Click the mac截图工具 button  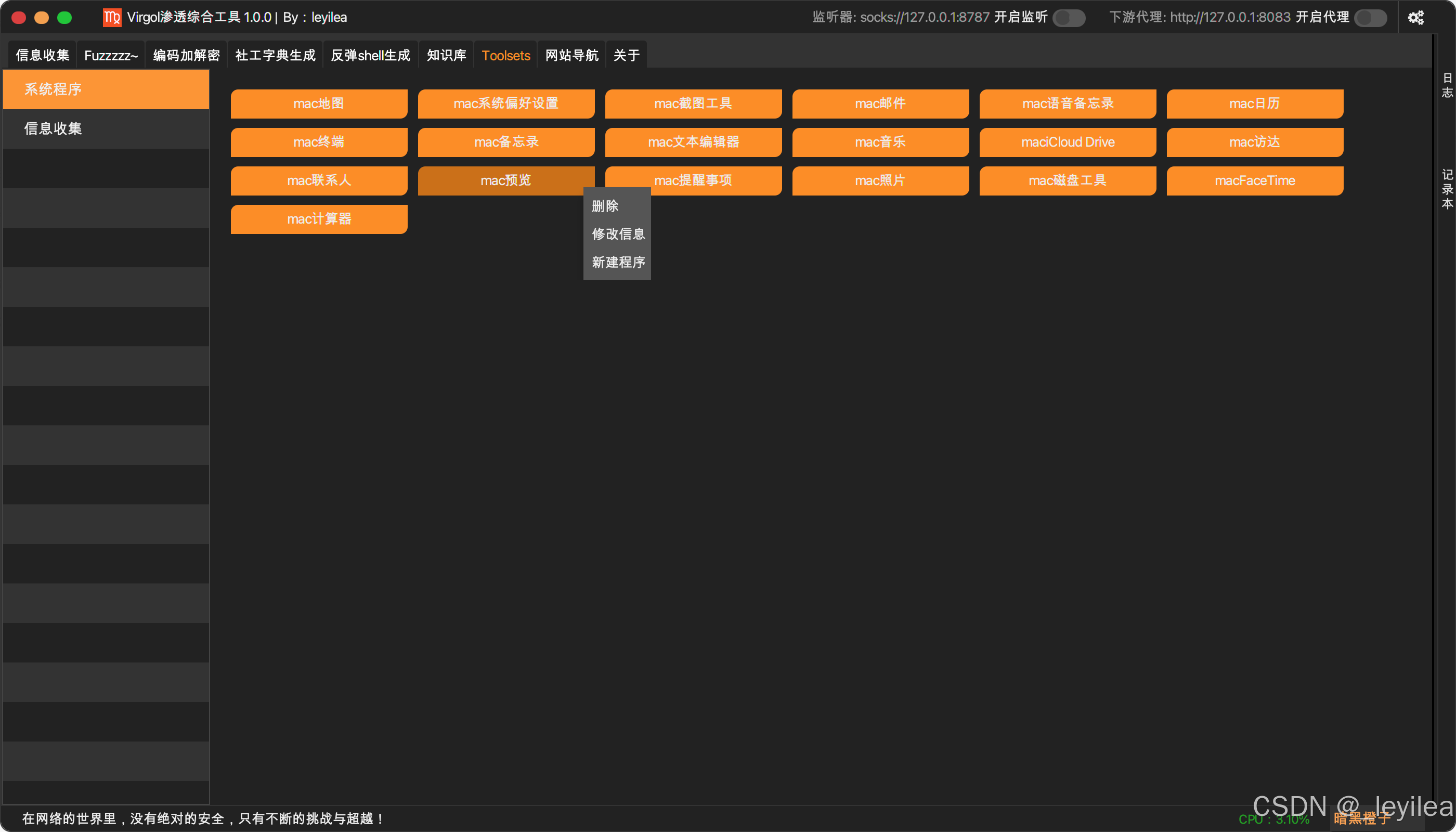click(693, 104)
